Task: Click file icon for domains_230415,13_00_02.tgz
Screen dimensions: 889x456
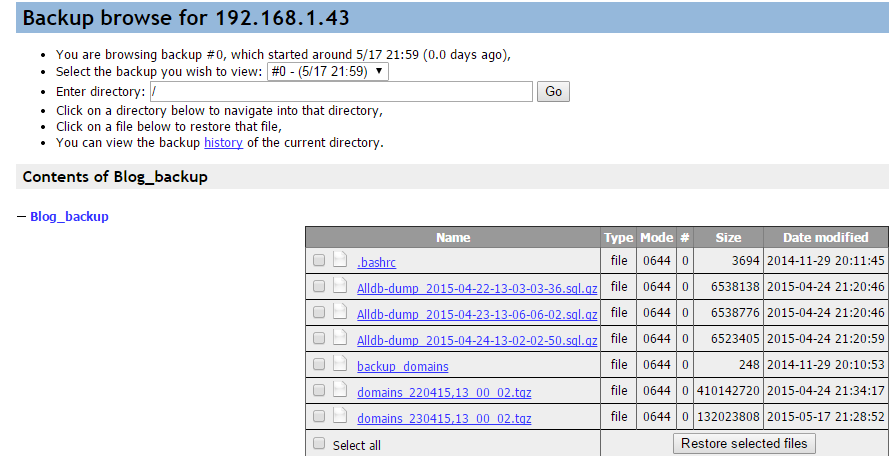Action: coord(340,416)
